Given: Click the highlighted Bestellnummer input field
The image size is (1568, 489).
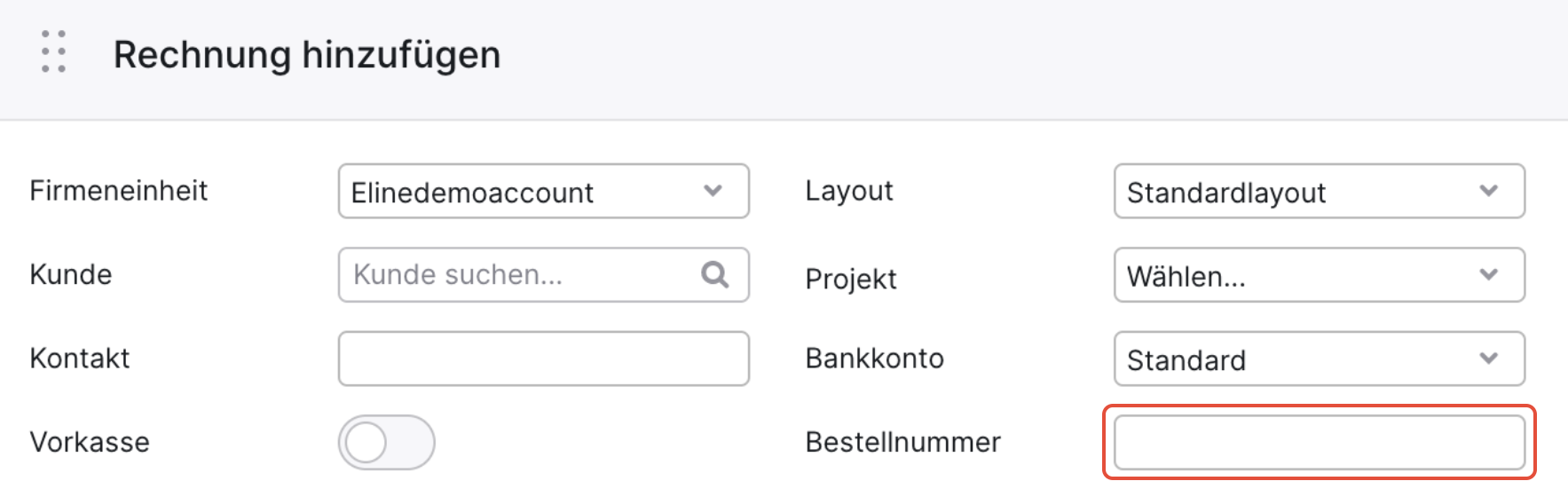Looking at the screenshot, I should [1319, 442].
